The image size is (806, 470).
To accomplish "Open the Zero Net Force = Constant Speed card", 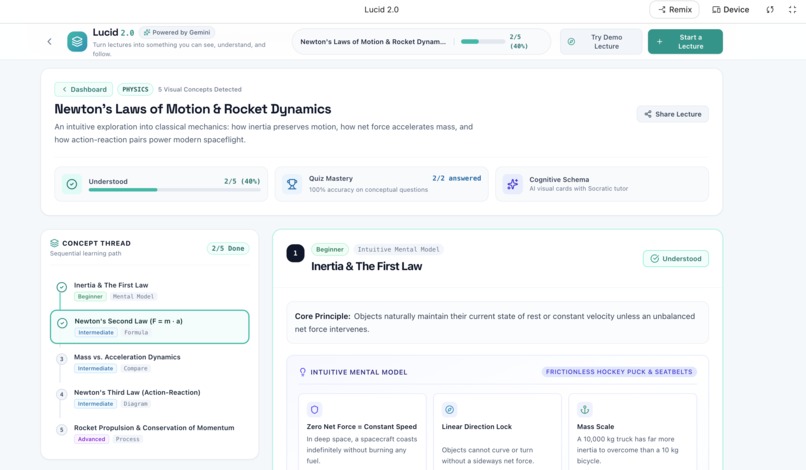I will point(362,432).
